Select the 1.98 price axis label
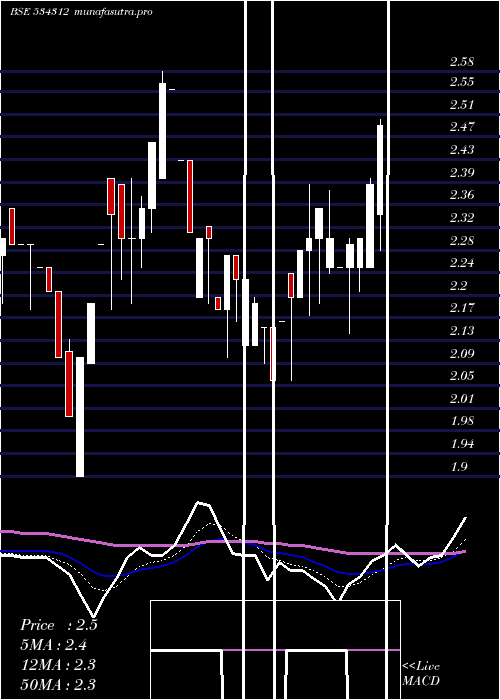Image resolution: width=500 pixels, height=700 pixels. pyautogui.click(x=462, y=421)
